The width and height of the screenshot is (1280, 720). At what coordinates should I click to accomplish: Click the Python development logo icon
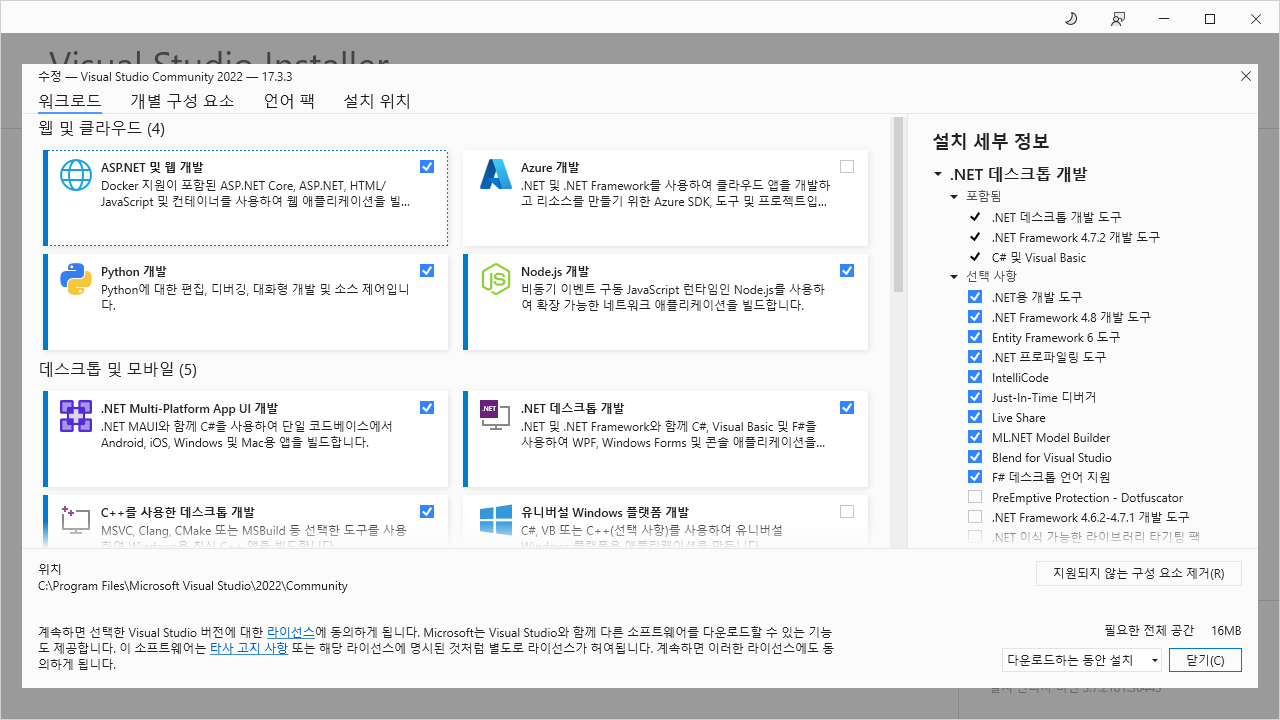(76, 279)
